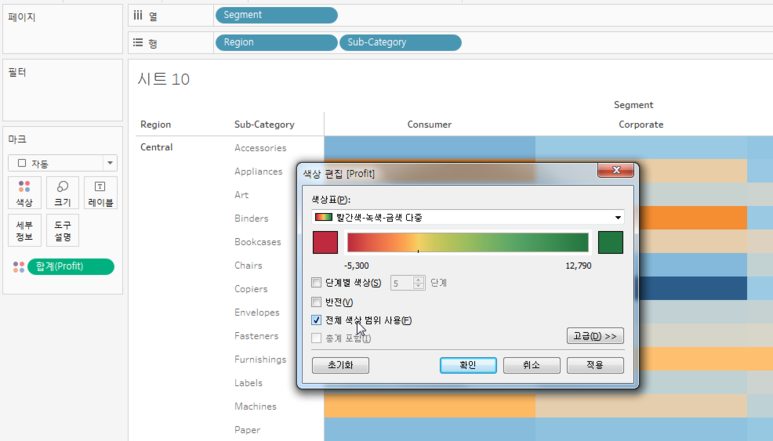Select the Central region label
Viewport: 773px width, 441px height.
pos(156,147)
